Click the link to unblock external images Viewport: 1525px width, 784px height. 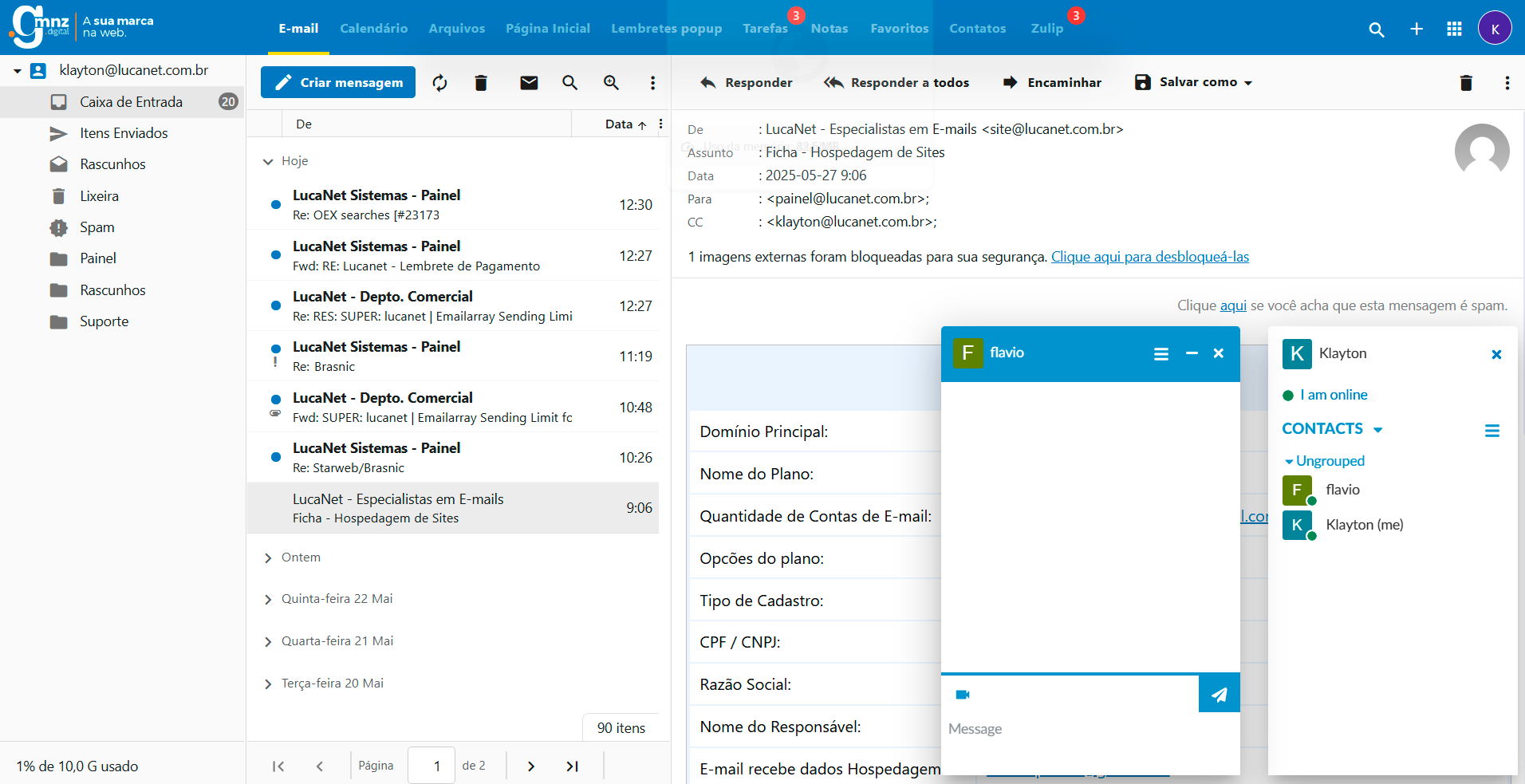pos(1149,257)
